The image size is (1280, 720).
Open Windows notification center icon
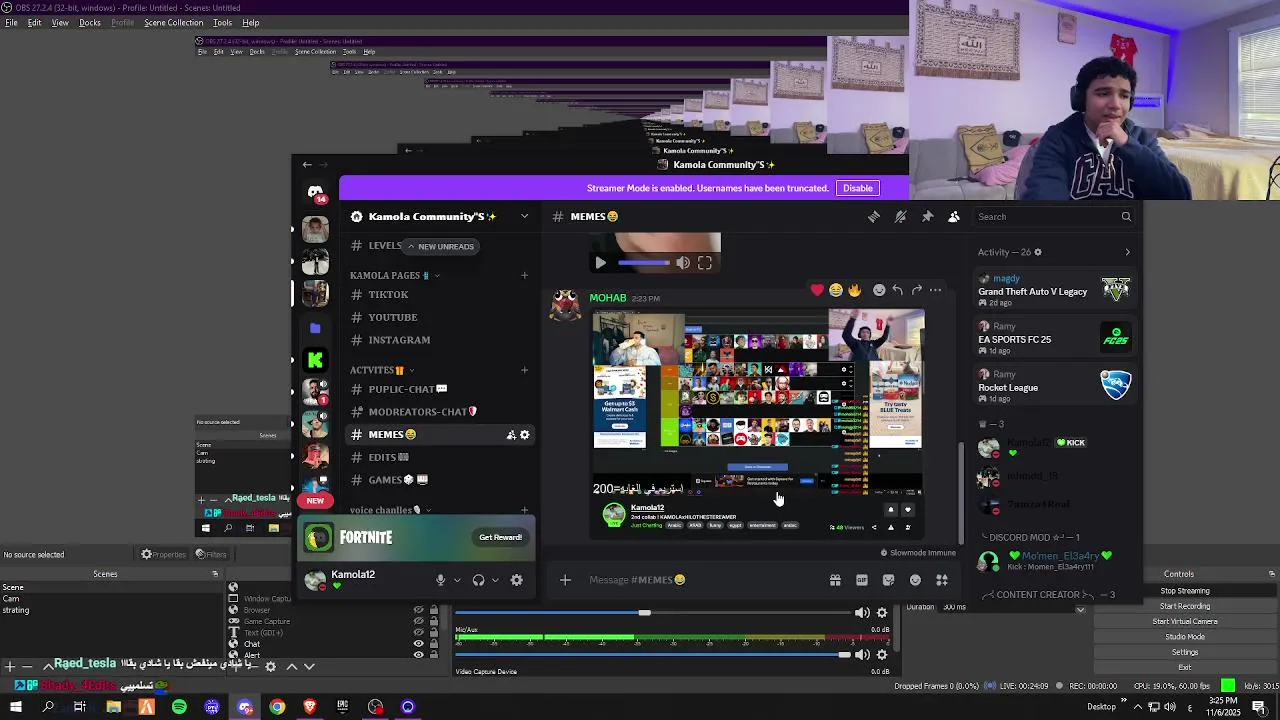coord(1259,707)
